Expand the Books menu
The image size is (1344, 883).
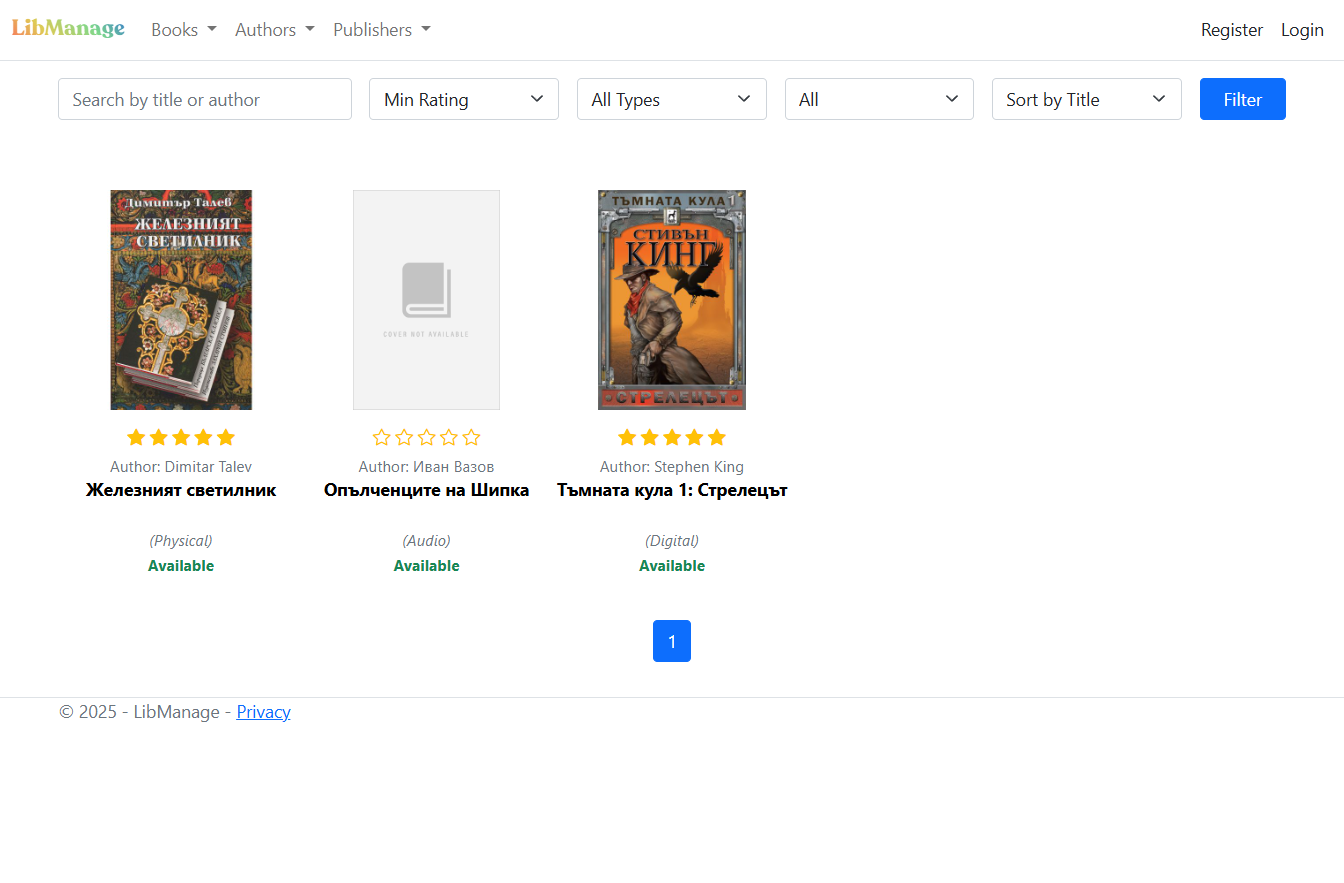[184, 30]
